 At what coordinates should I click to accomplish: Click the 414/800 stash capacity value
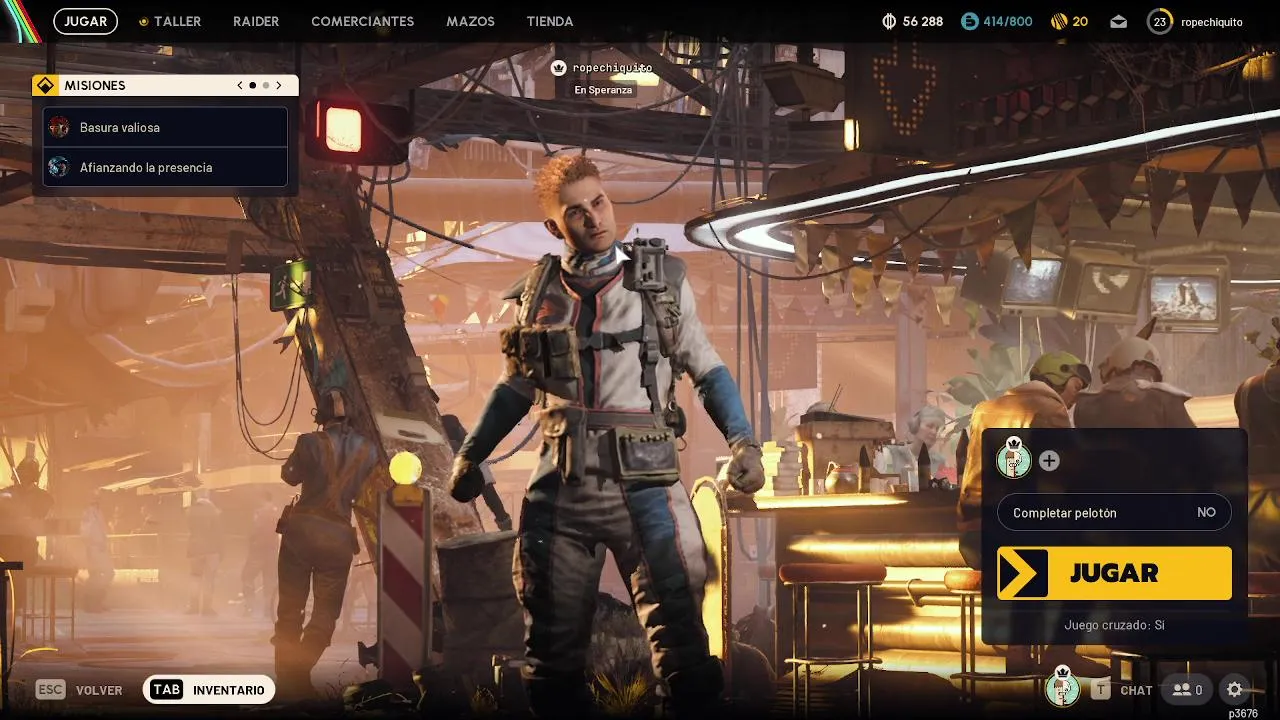(x=1009, y=21)
